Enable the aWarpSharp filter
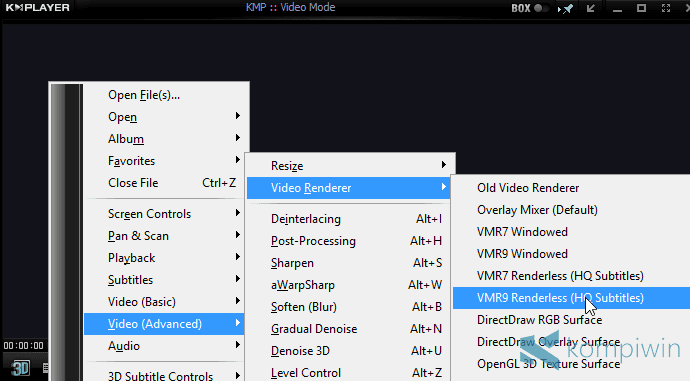This screenshot has height=381, width=690. (x=349, y=285)
